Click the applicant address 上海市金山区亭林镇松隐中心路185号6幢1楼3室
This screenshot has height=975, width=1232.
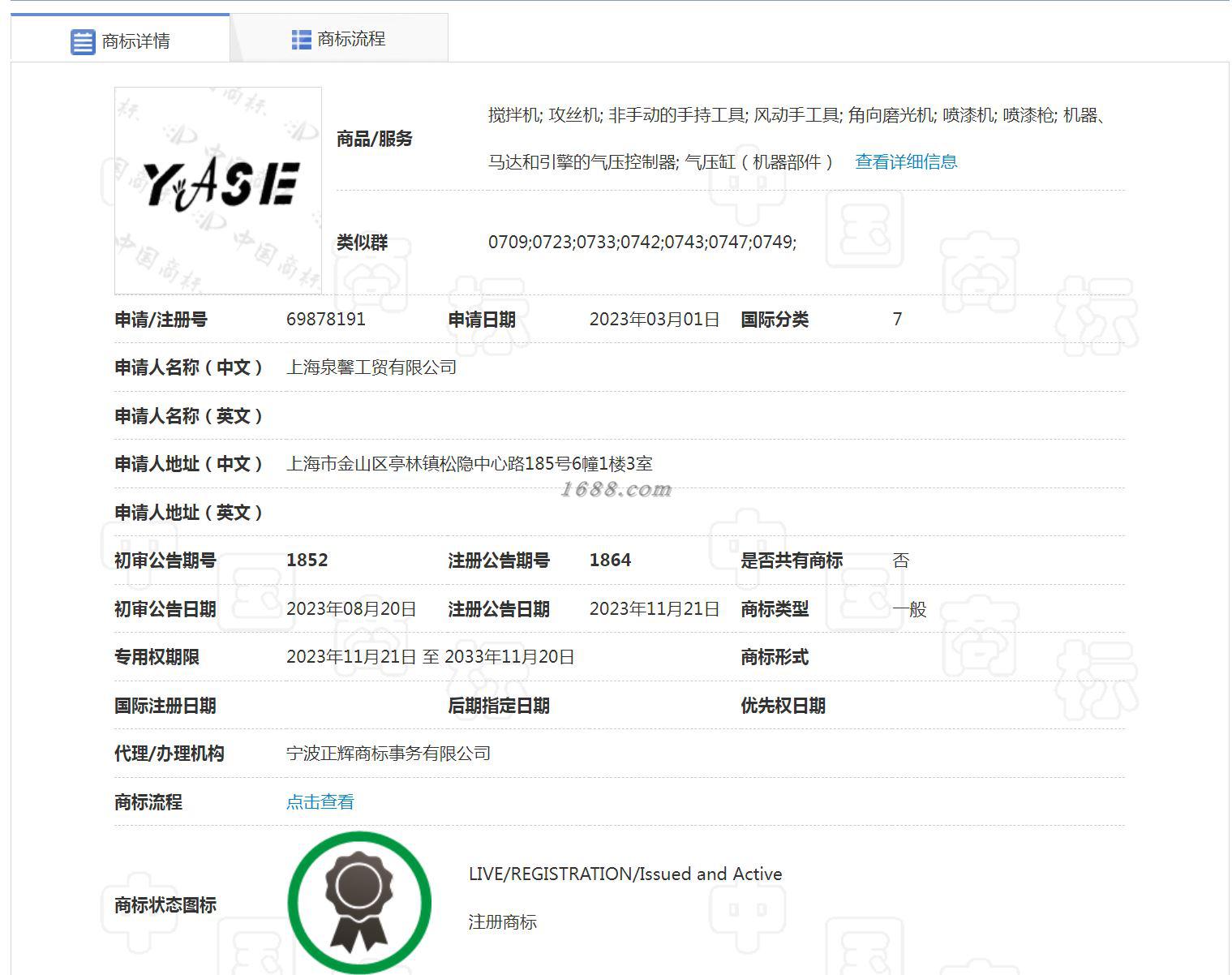pos(470,464)
